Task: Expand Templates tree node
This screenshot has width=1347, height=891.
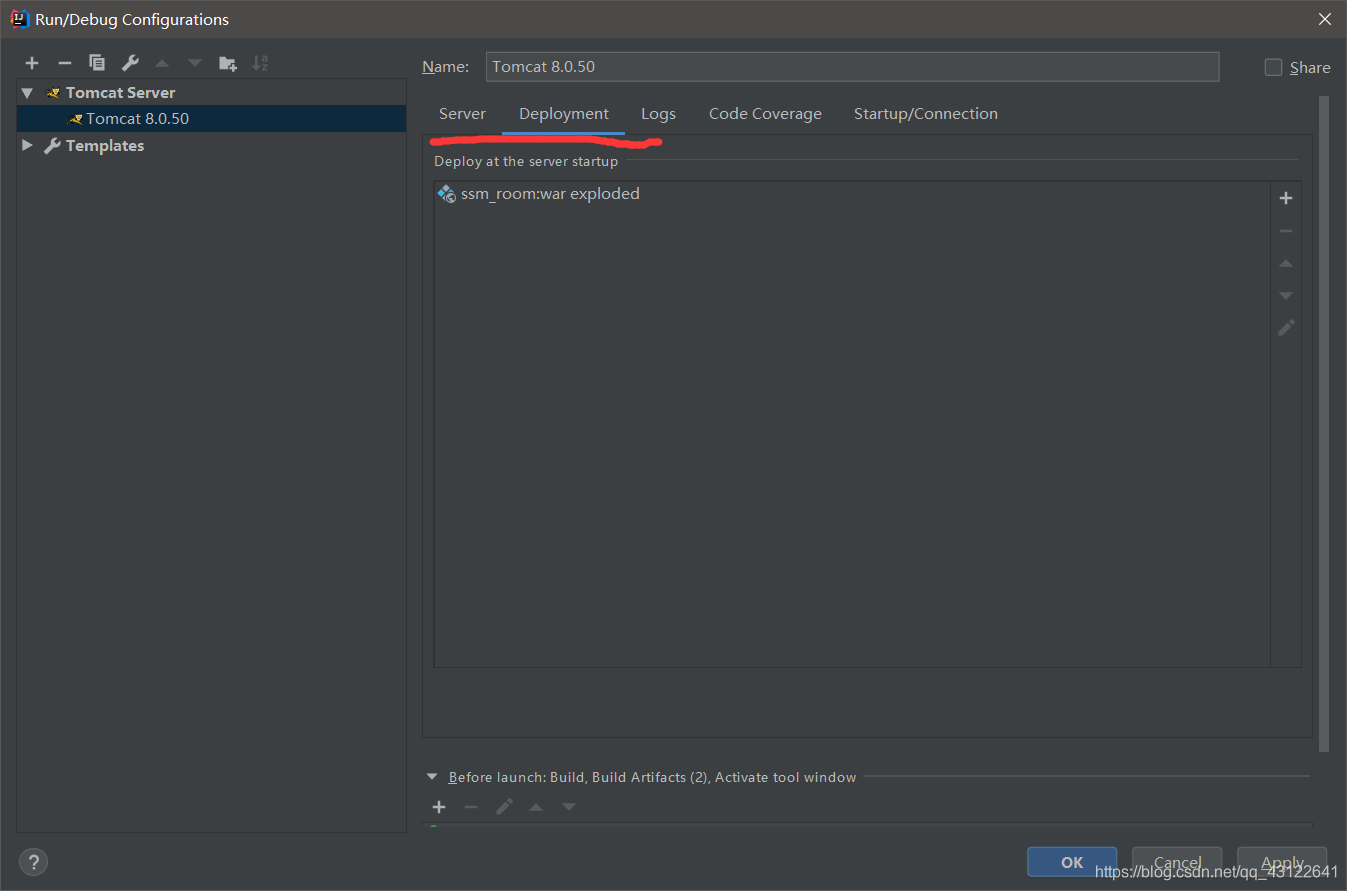Action: (27, 146)
